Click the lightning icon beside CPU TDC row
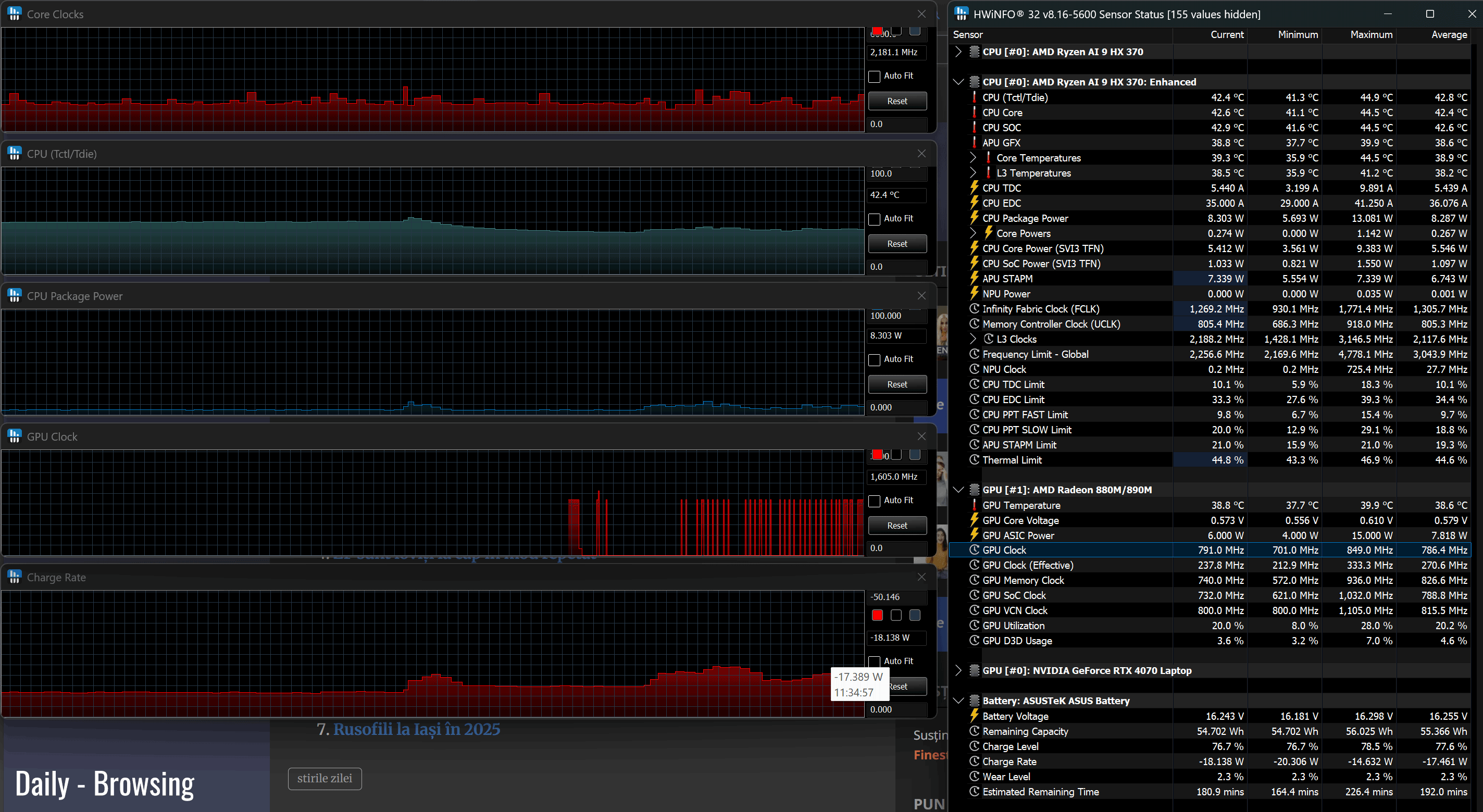This screenshot has height=812, width=1483. tap(974, 188)
